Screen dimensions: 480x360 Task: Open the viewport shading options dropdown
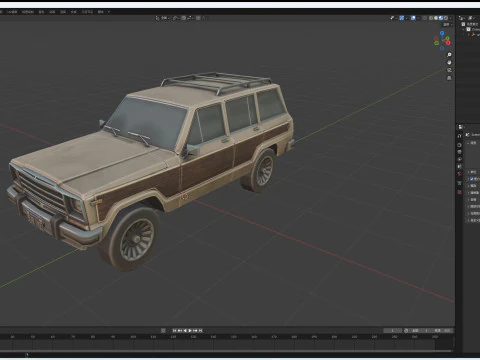[451, 18]
